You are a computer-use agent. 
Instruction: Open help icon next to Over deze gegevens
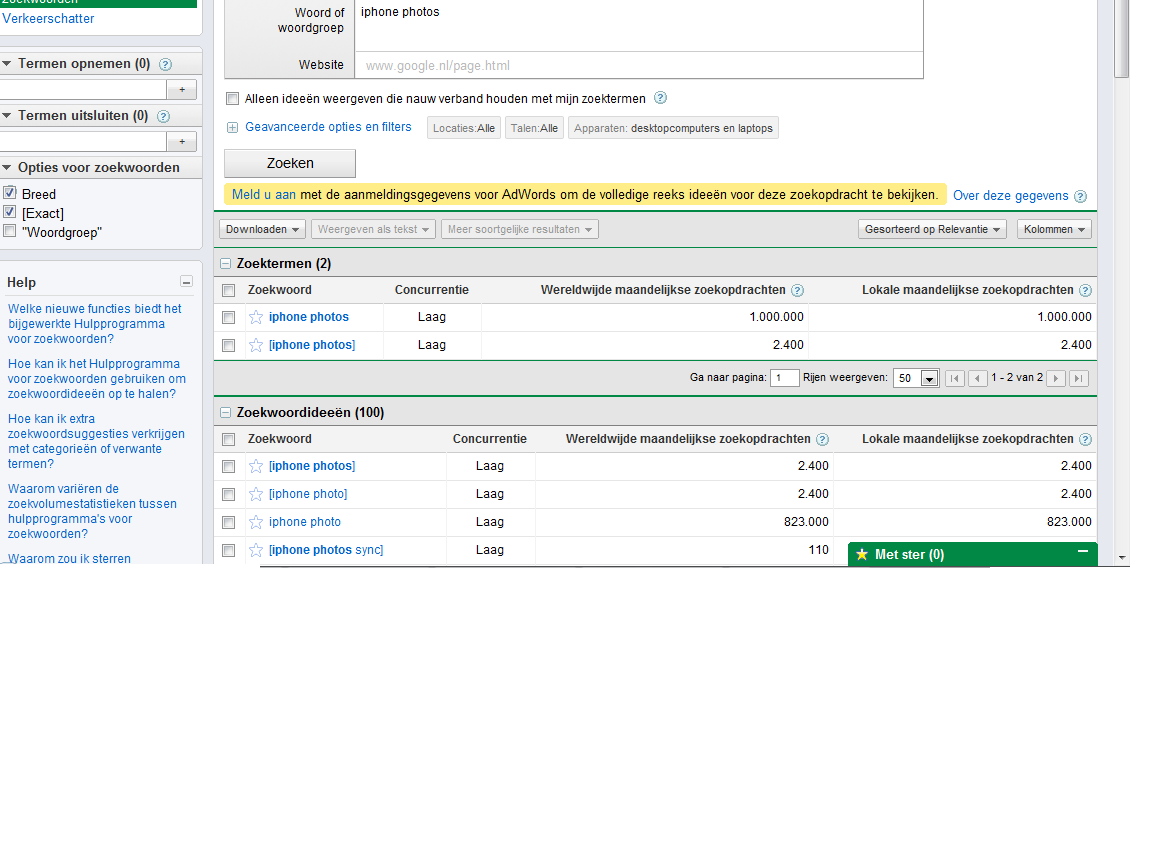coord(1080,196)
